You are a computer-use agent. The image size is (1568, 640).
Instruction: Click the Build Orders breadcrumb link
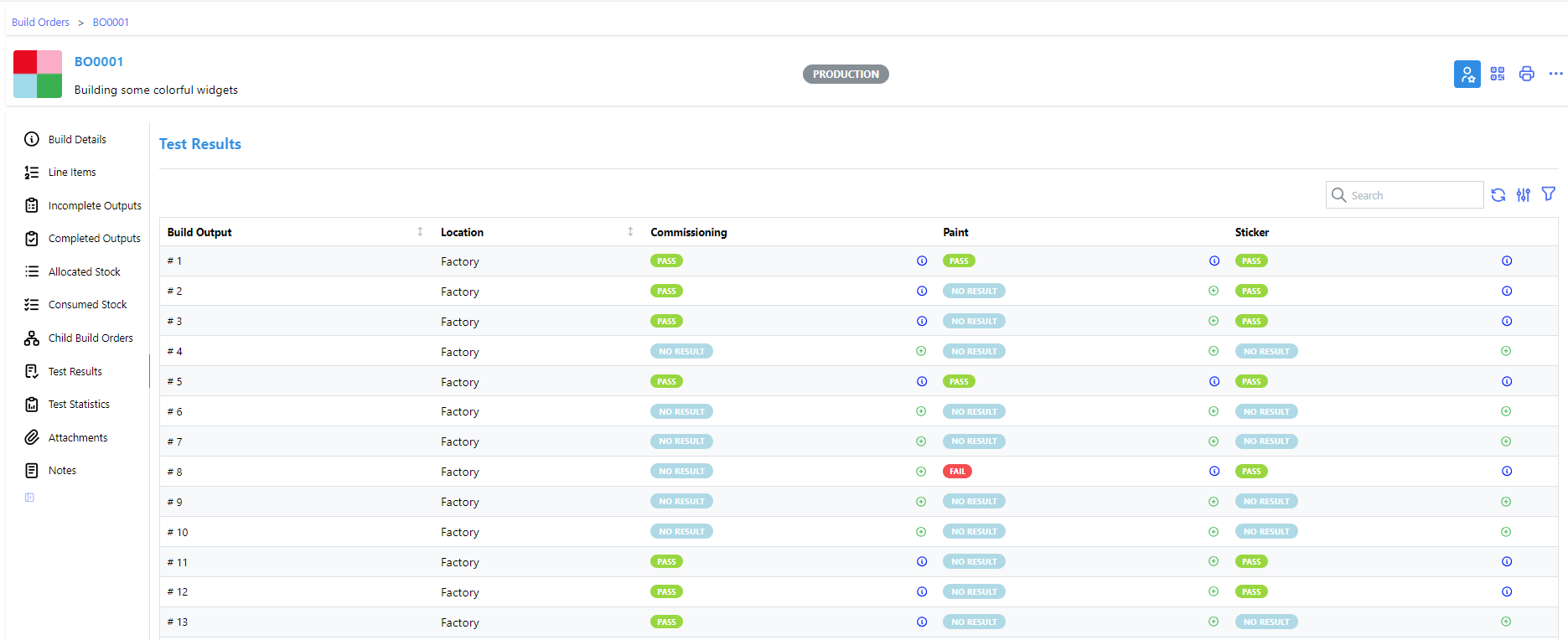click(x=40, y=23)
